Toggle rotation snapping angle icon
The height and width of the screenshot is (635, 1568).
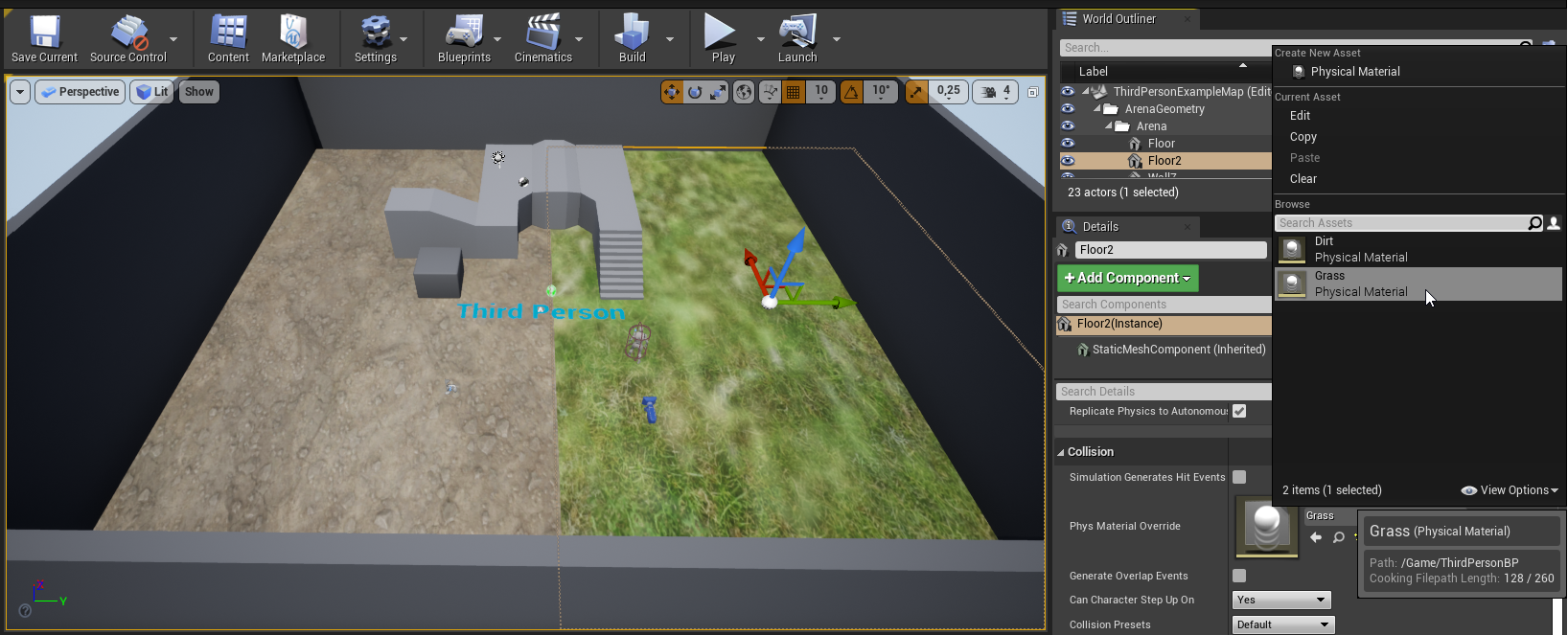851,92
